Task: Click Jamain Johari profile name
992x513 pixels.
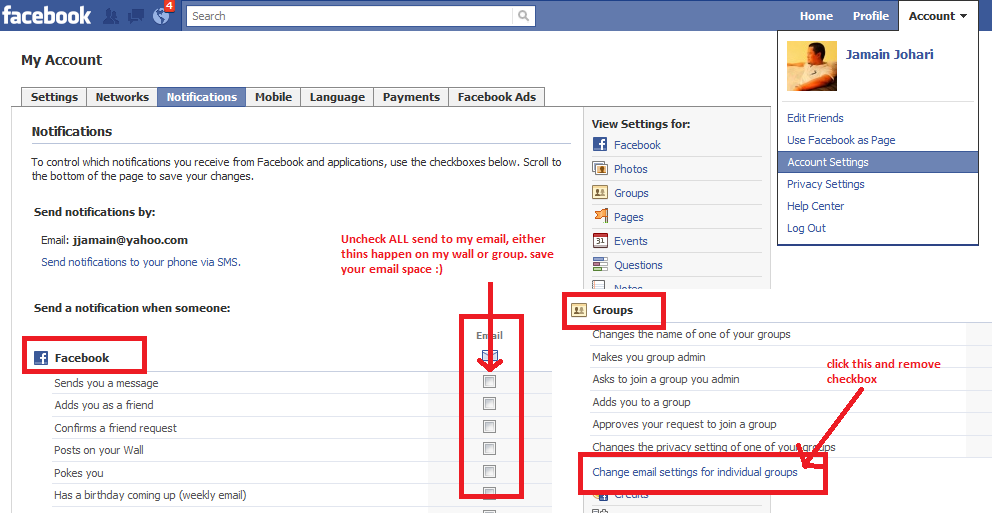Action: tap(890, 54)
